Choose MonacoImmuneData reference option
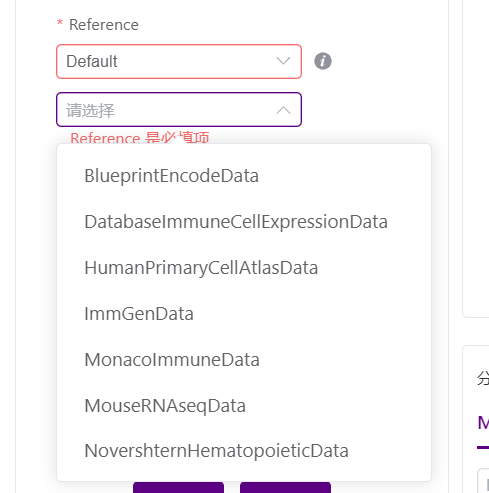This screenshot has height=493, width=489. coord(244,360)
